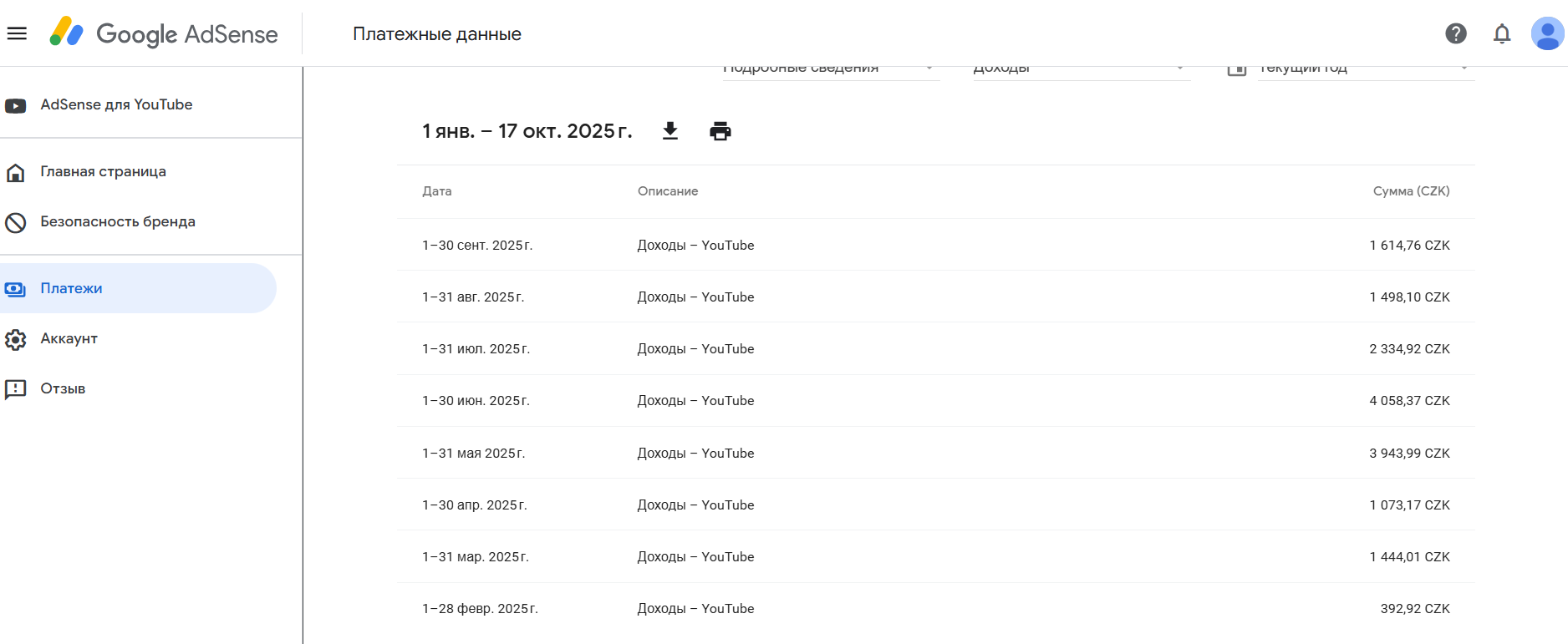Click the amount 2 334,92 CZK

pos(1410,349)
